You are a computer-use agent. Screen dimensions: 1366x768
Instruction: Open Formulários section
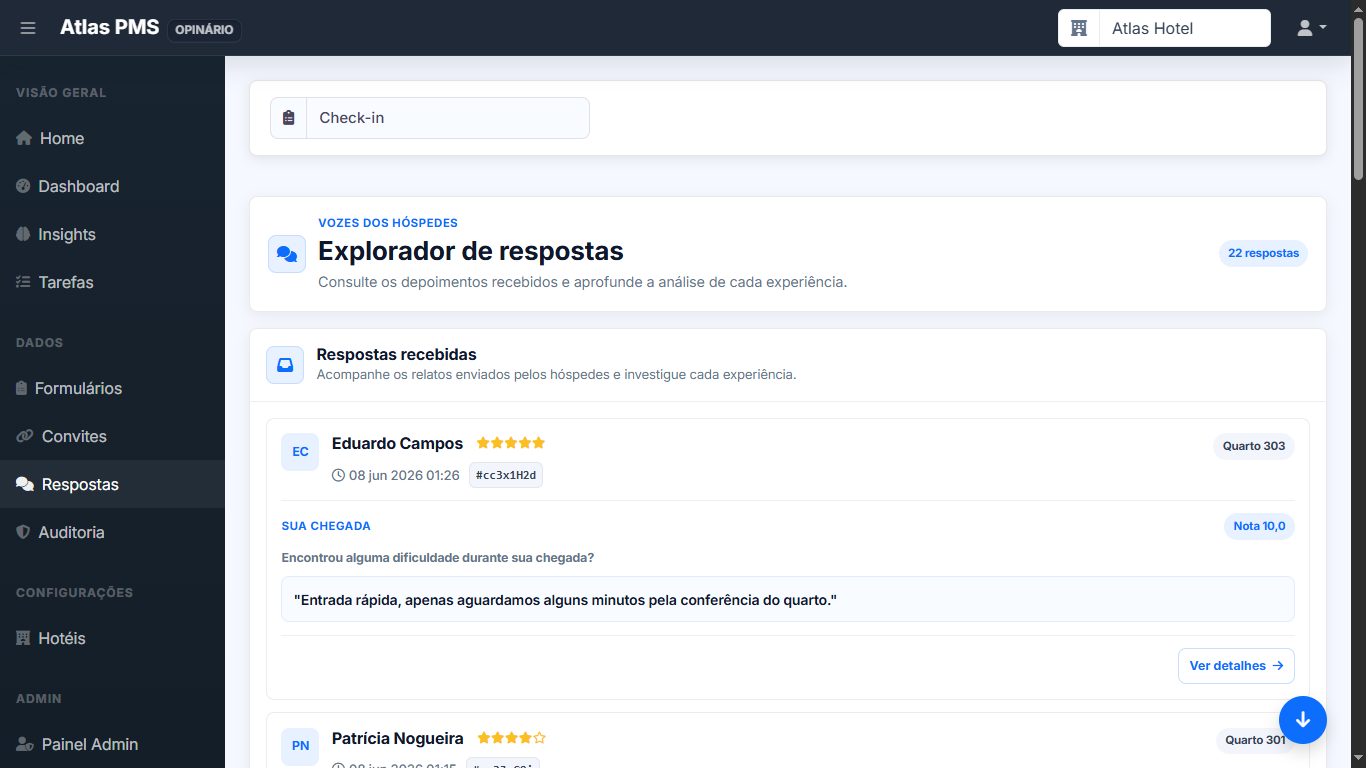click(112, 388)
